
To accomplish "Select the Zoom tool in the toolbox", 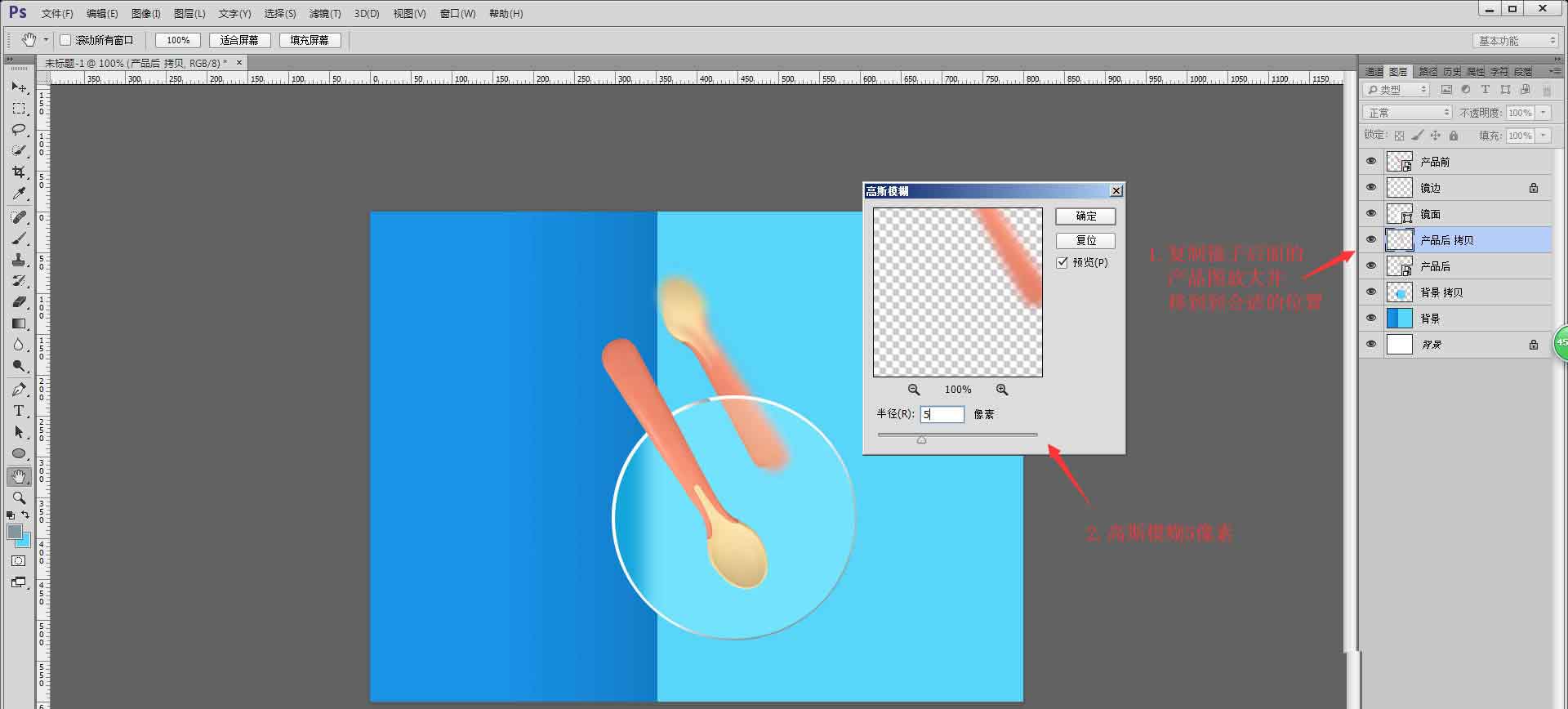I will click(x=19, y=497).
